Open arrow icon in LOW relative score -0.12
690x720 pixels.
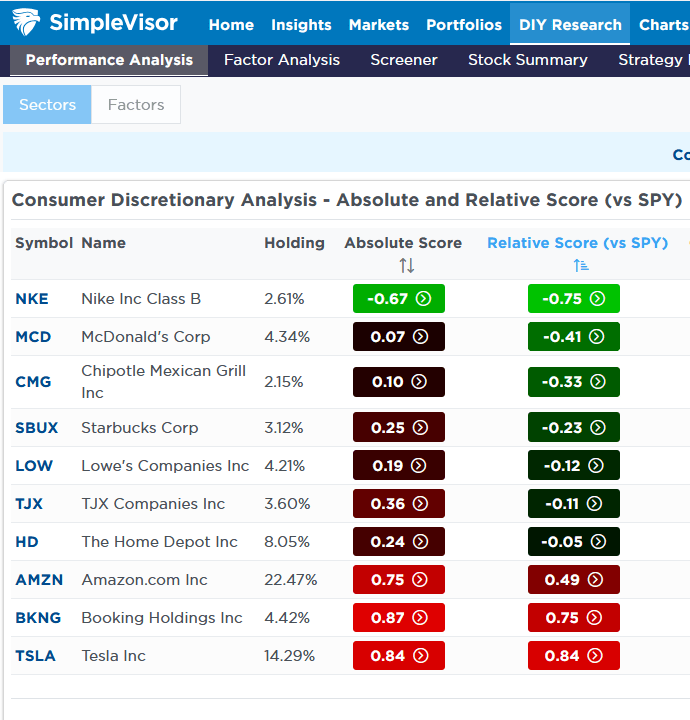[596, 466]
